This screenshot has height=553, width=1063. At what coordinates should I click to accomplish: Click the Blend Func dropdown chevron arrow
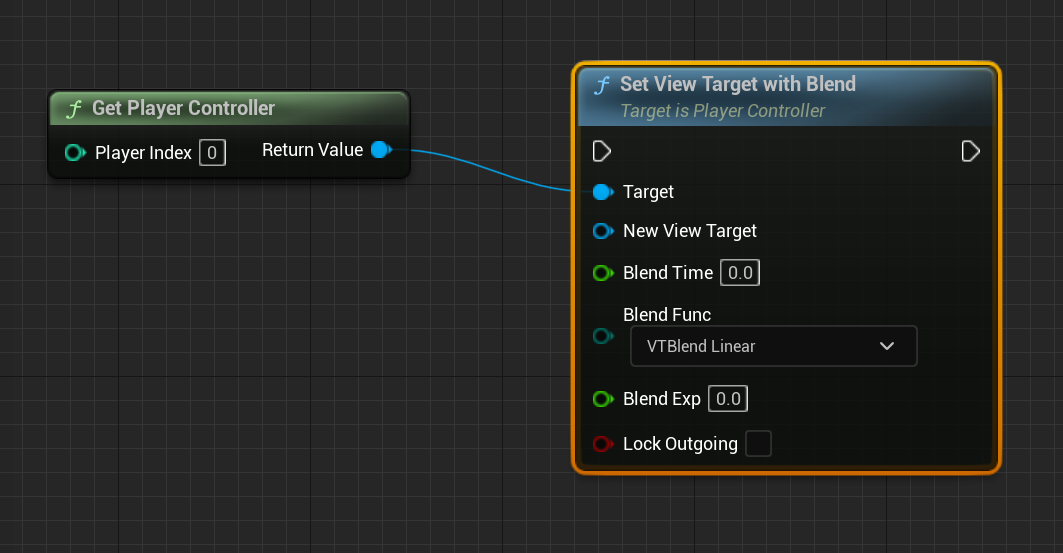886,346
